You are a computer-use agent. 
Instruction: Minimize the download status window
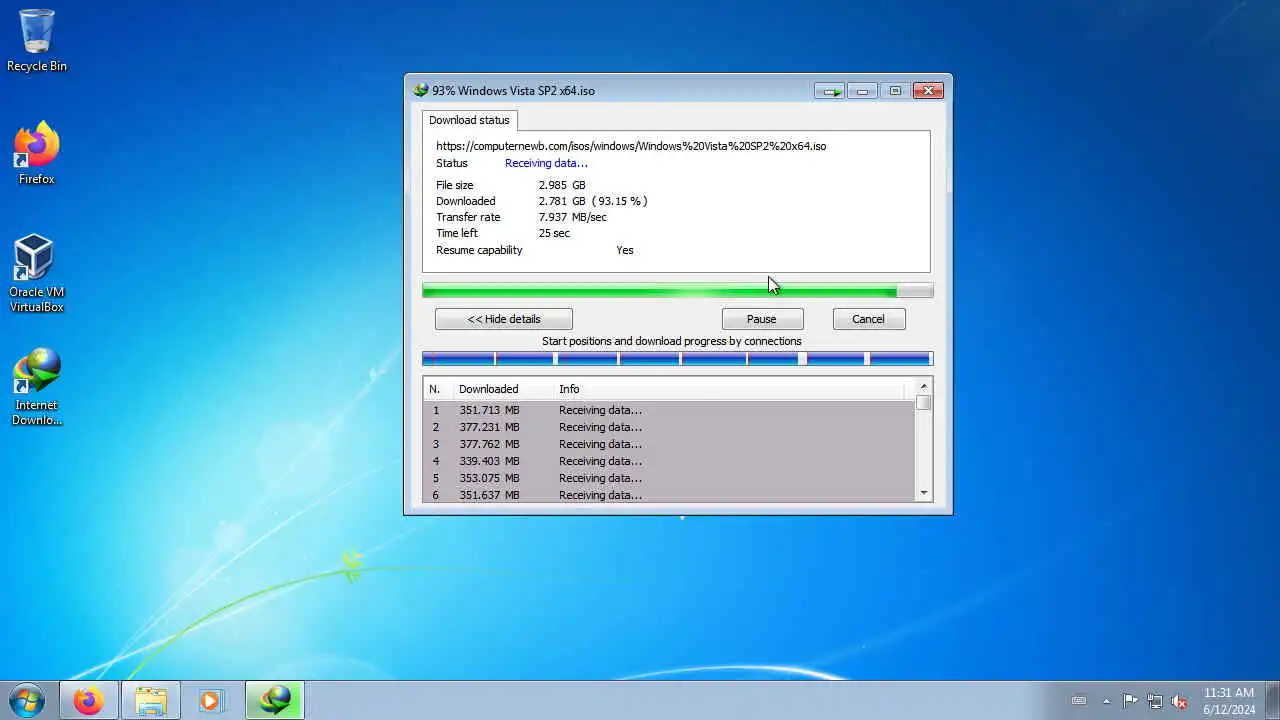click(x=862, y=91)
